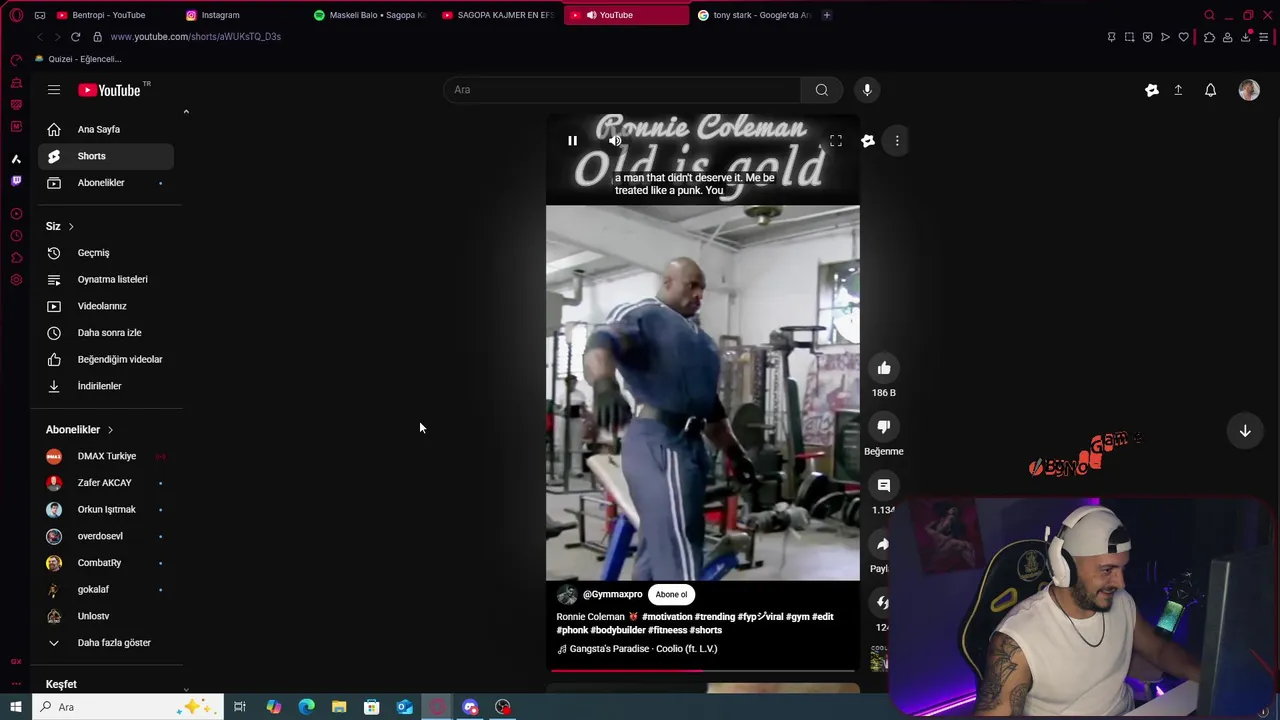Open DMAX Turkiye channel
Viewport: 1280px width, 720px height.
pos(106,456)
